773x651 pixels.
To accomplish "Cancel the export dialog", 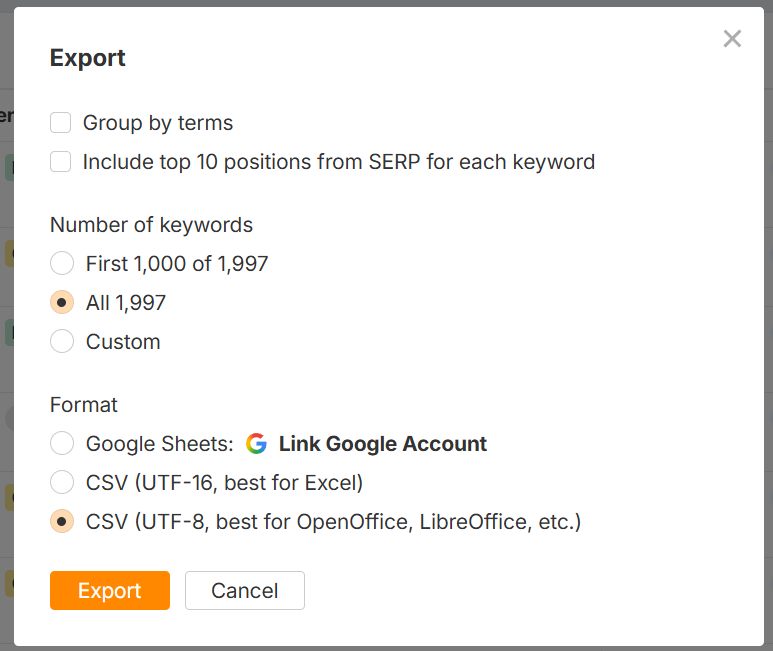I will pos(245,590).
